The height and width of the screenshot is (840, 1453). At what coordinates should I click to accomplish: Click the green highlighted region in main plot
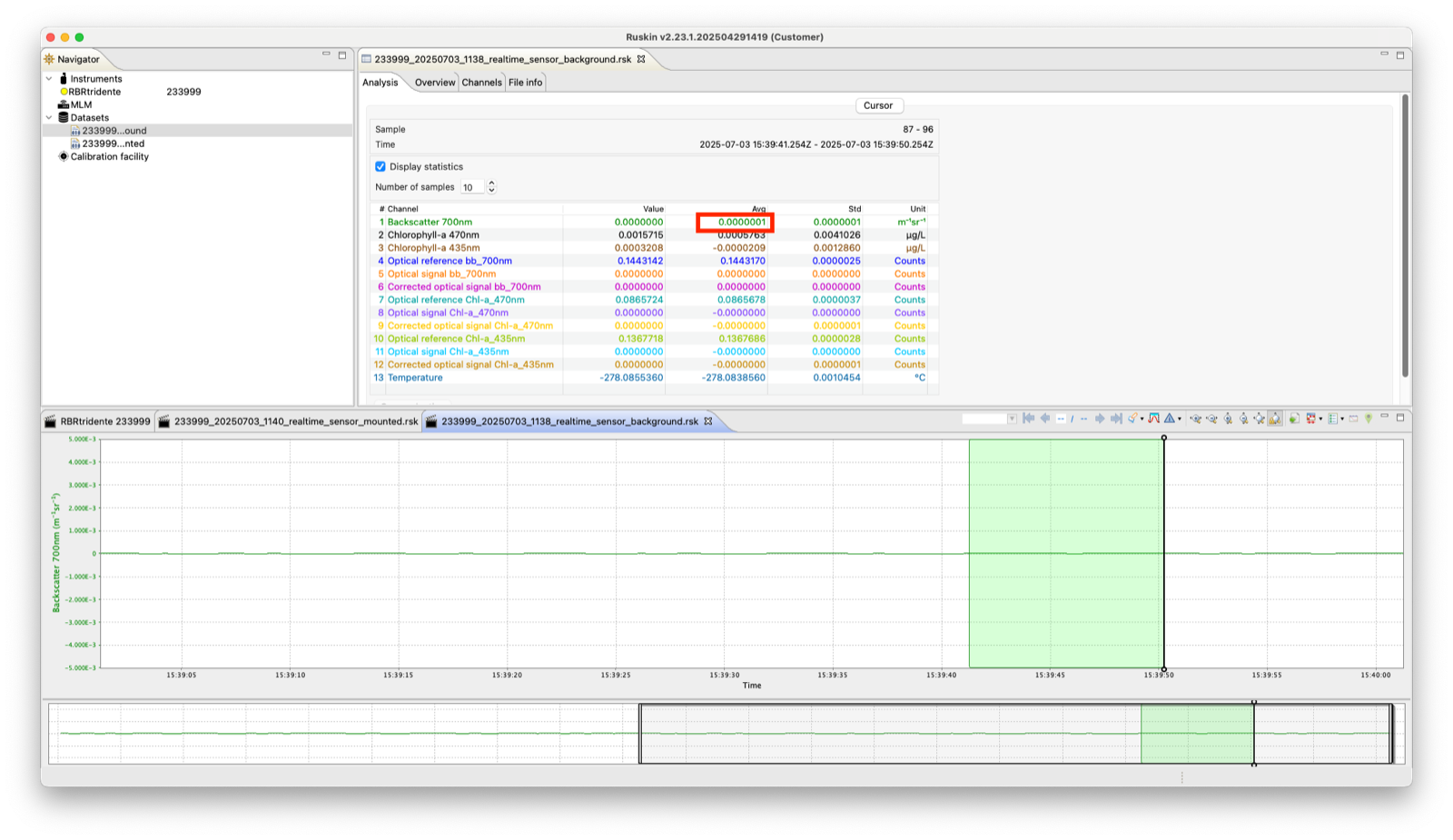1066,553
